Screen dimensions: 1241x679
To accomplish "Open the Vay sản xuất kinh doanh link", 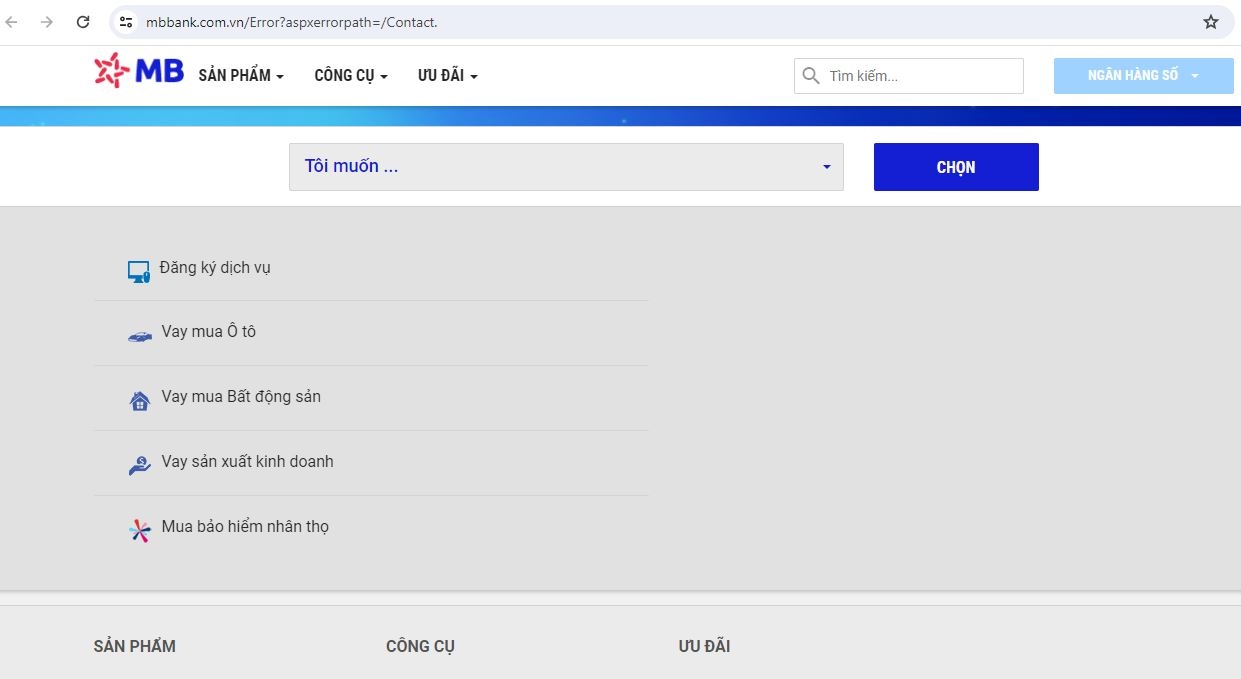I will (x=248, y=462).
